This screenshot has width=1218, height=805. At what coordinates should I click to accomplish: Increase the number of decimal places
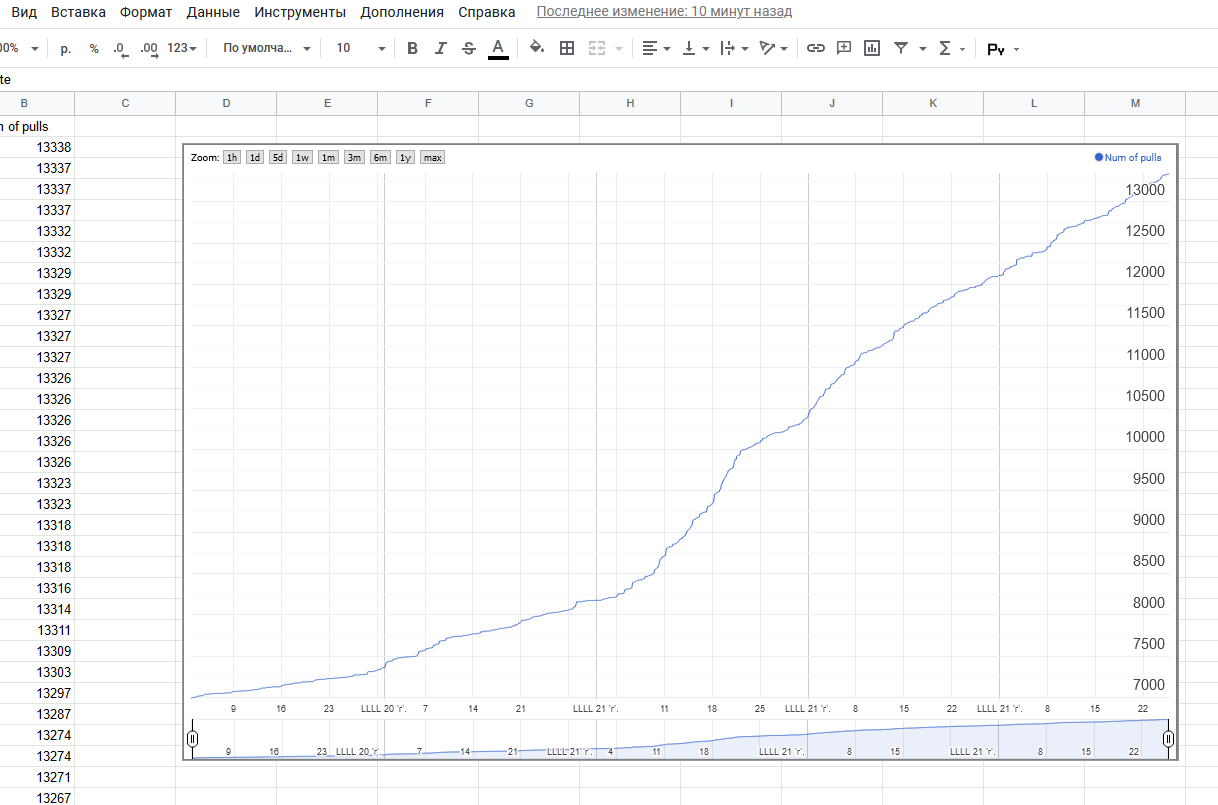click(x=150, y=48)
